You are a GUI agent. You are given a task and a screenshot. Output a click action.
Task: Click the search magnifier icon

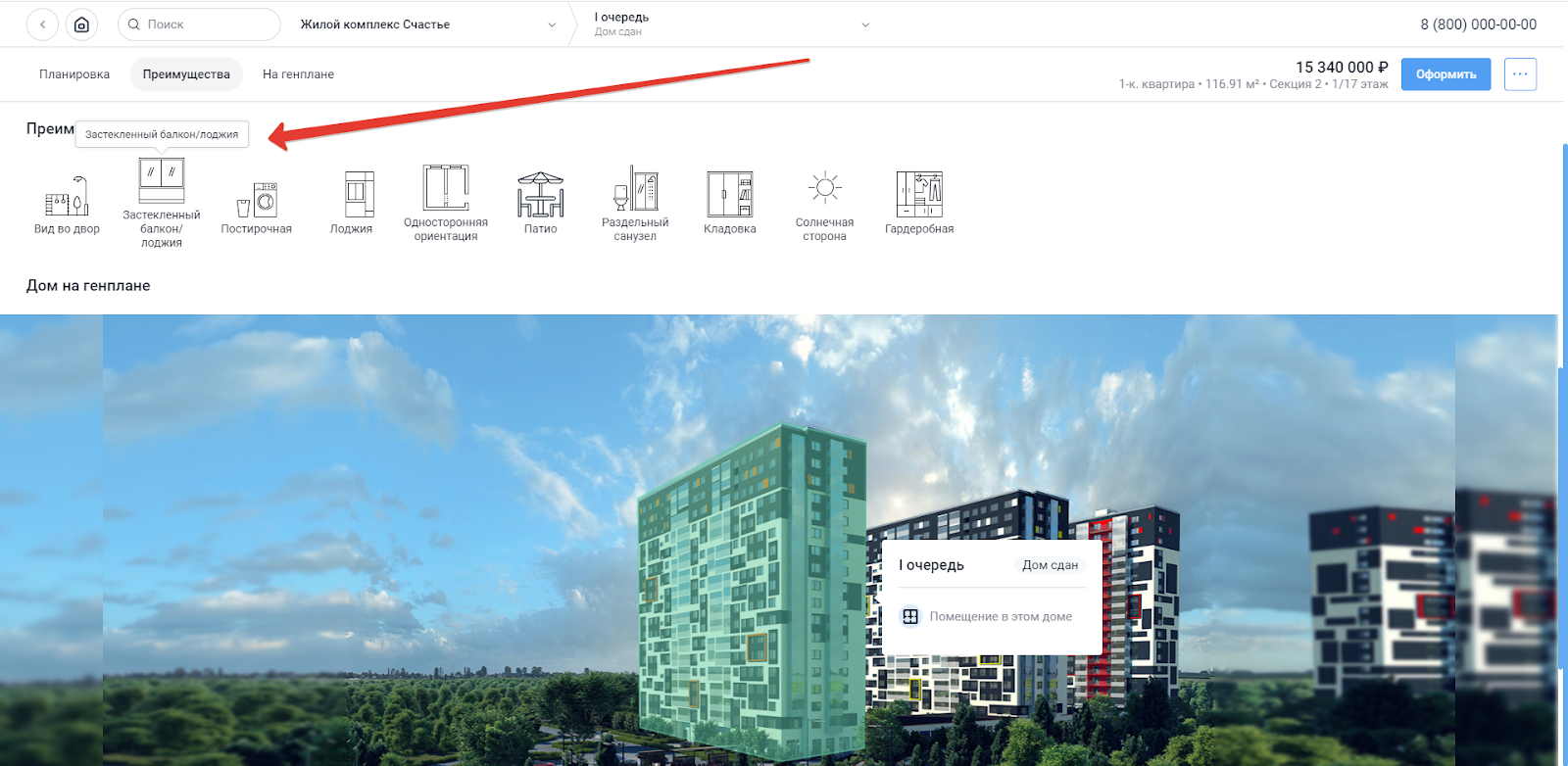pos(134,24)
